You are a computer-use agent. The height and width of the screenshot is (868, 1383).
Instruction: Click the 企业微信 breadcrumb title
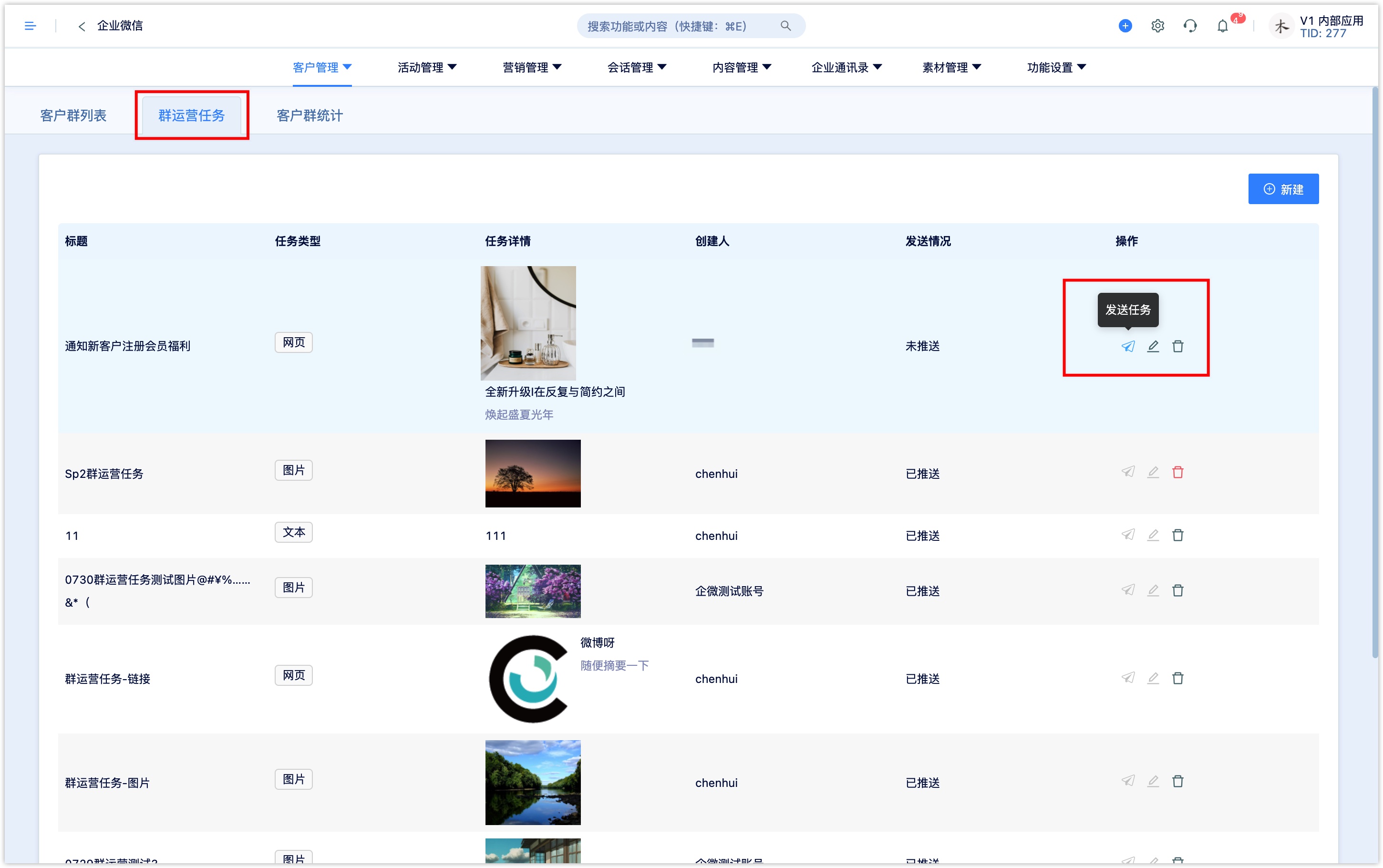pyautogui.click(x=120, y=26)
